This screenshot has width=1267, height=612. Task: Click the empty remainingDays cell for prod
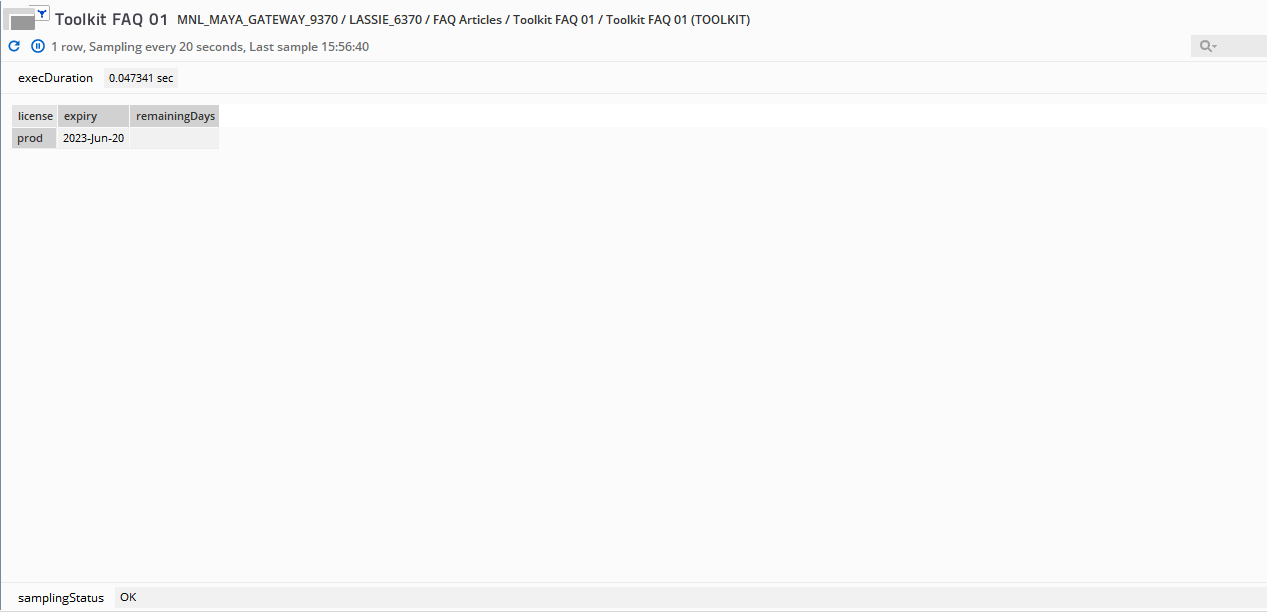[175, 138]
